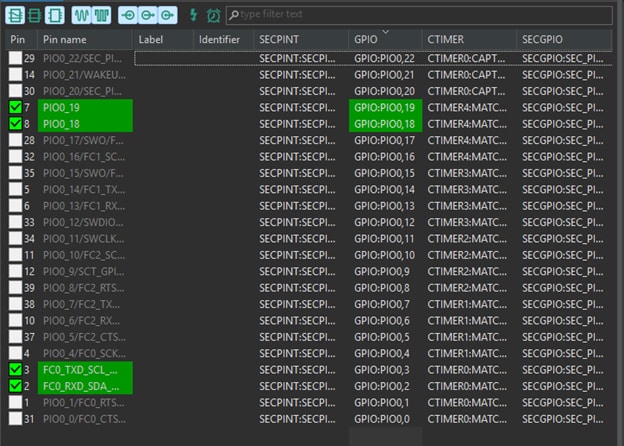Image resolution: width=624 pixels, height=446 pixels.
Task: Click the lightning bolt power icon
Action: pos(193,15)
